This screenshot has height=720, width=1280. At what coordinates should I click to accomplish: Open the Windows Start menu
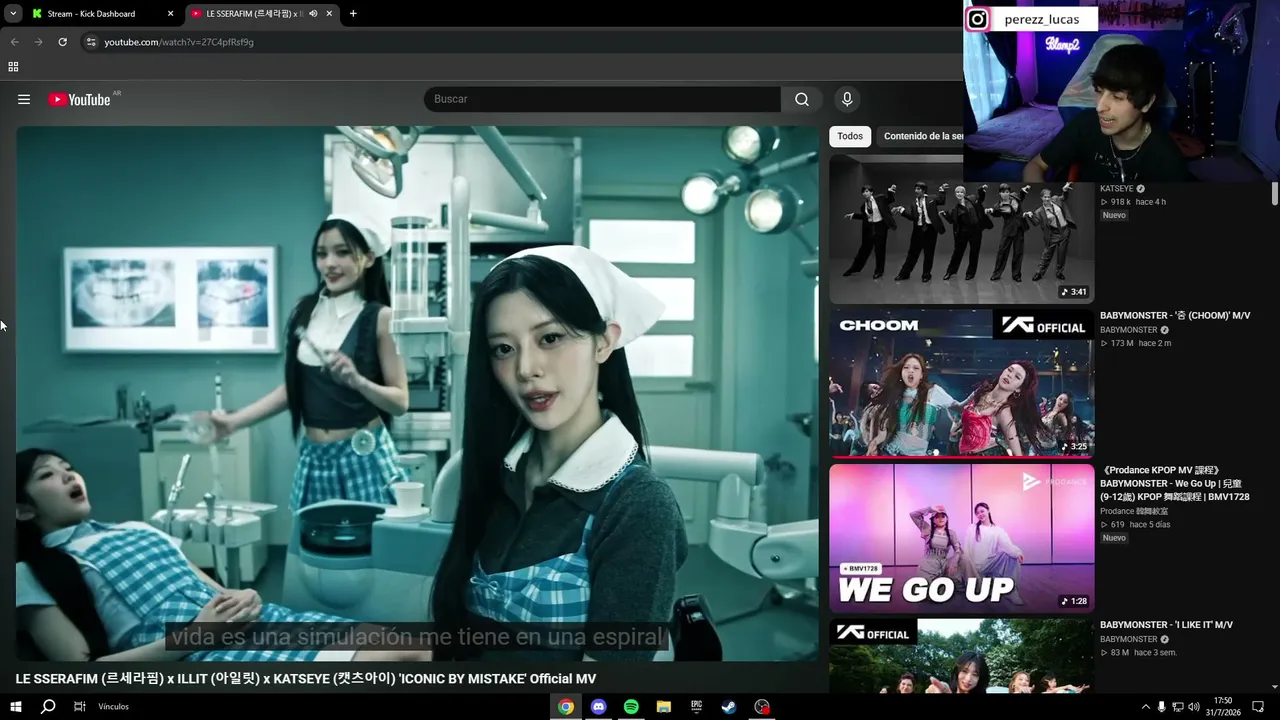[16, 707]
